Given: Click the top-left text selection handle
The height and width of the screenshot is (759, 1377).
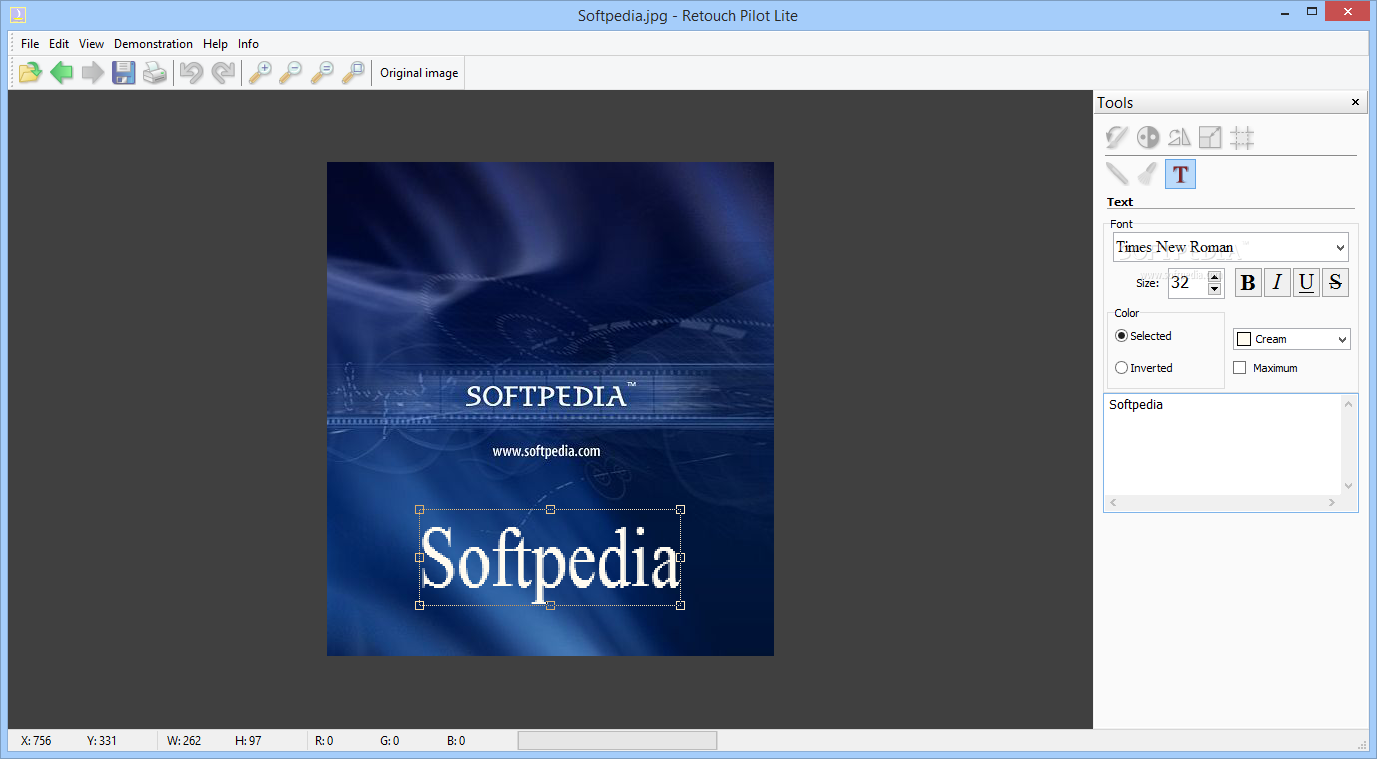Looking at the screenshot, I should [x=419, y=509].
